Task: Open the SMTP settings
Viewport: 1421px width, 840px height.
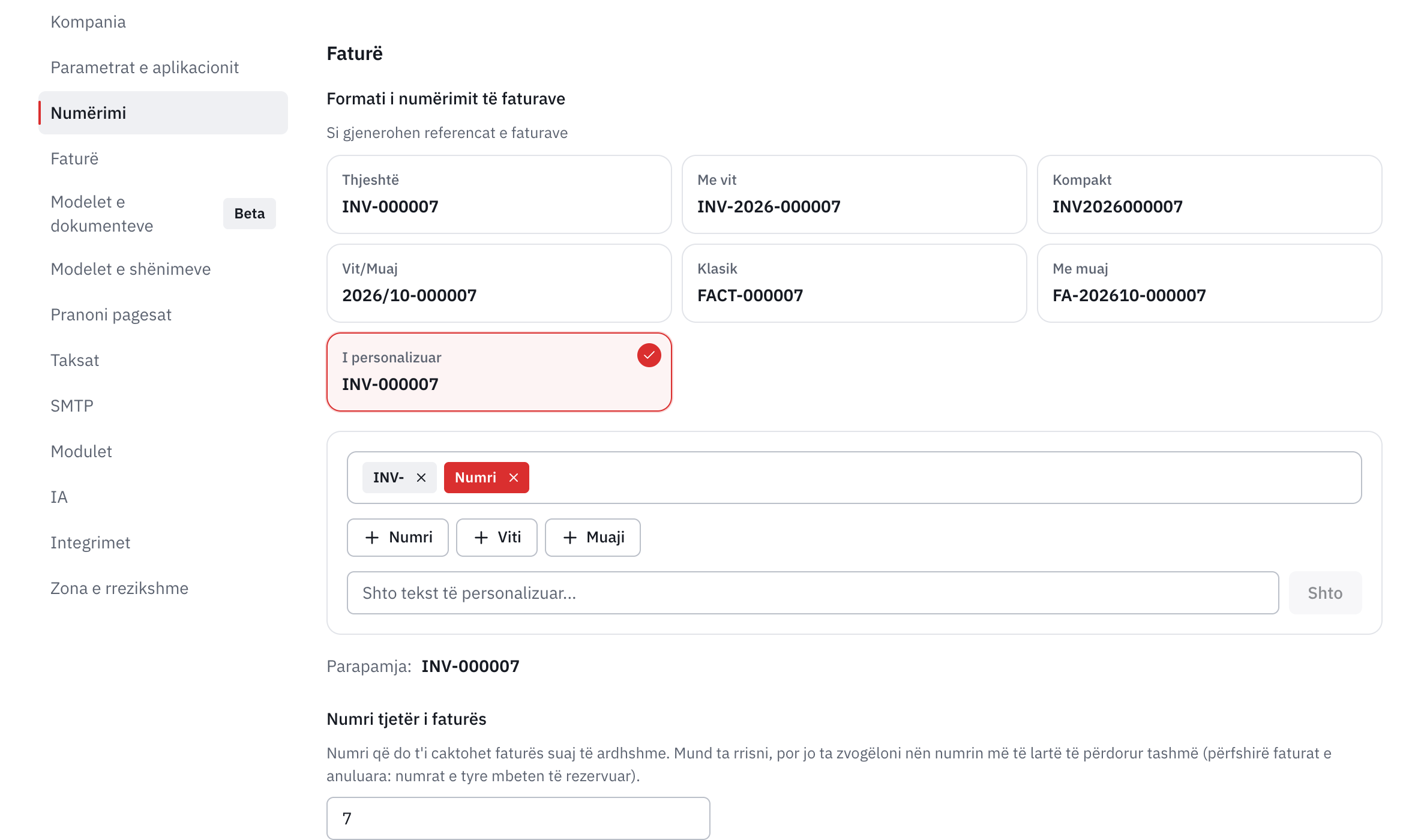Action: tap(163, 406)
